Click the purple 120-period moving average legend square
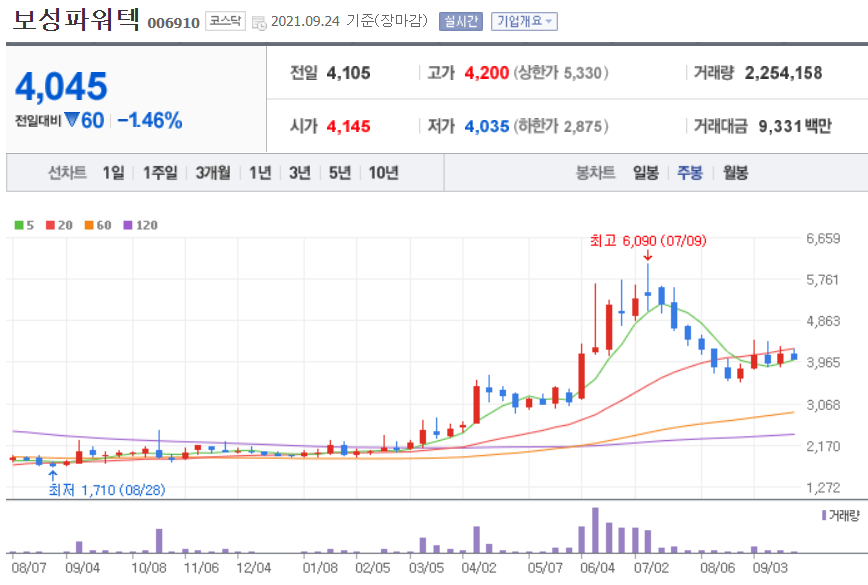Viewport: 868px width, 585px height. [127, 224]
